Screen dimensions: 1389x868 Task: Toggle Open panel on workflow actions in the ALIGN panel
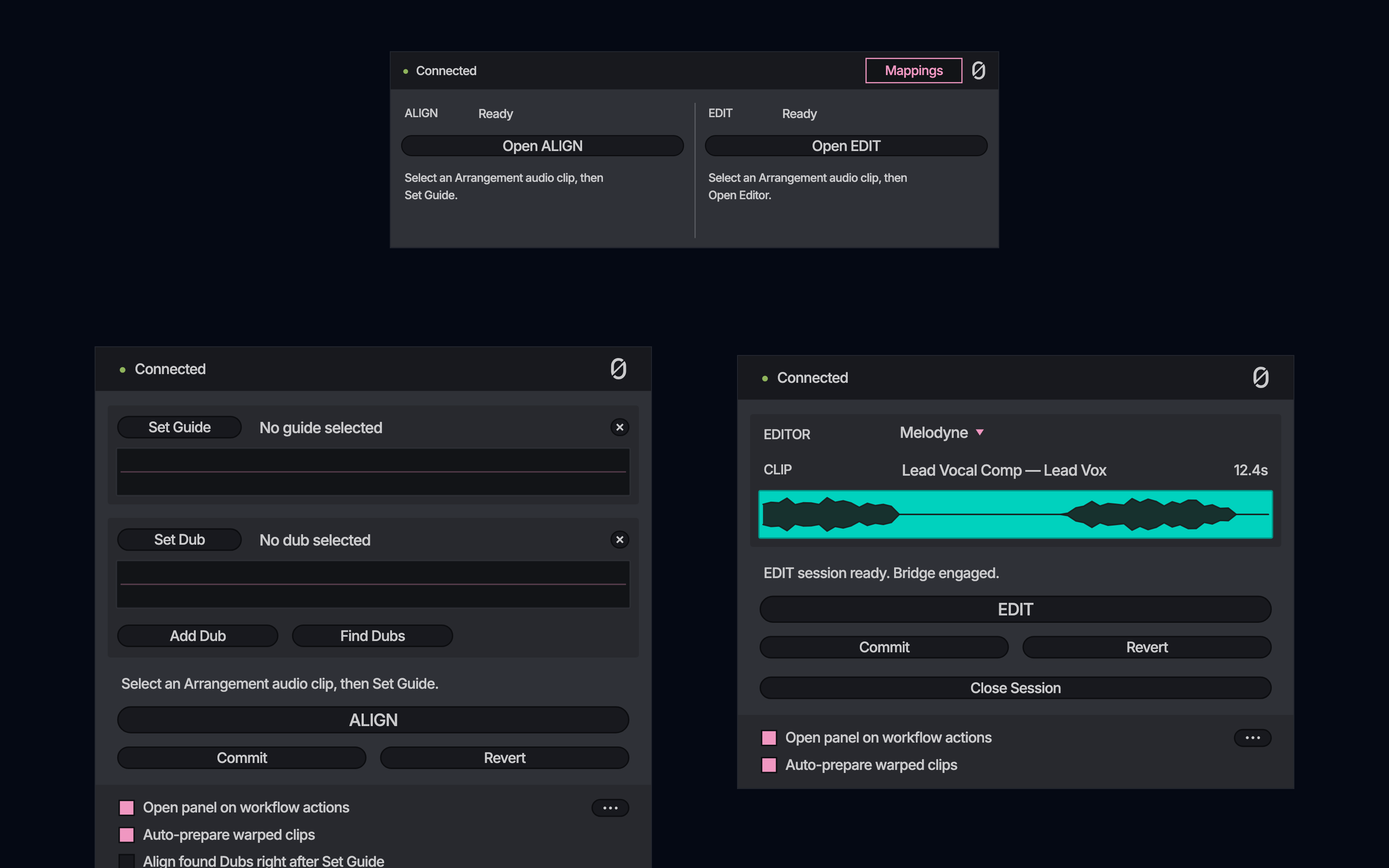(127, 808)
